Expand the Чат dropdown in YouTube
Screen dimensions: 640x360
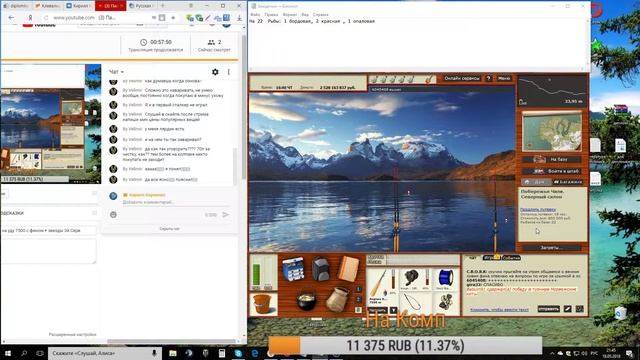pyautogui.click(x=117, y=72)
